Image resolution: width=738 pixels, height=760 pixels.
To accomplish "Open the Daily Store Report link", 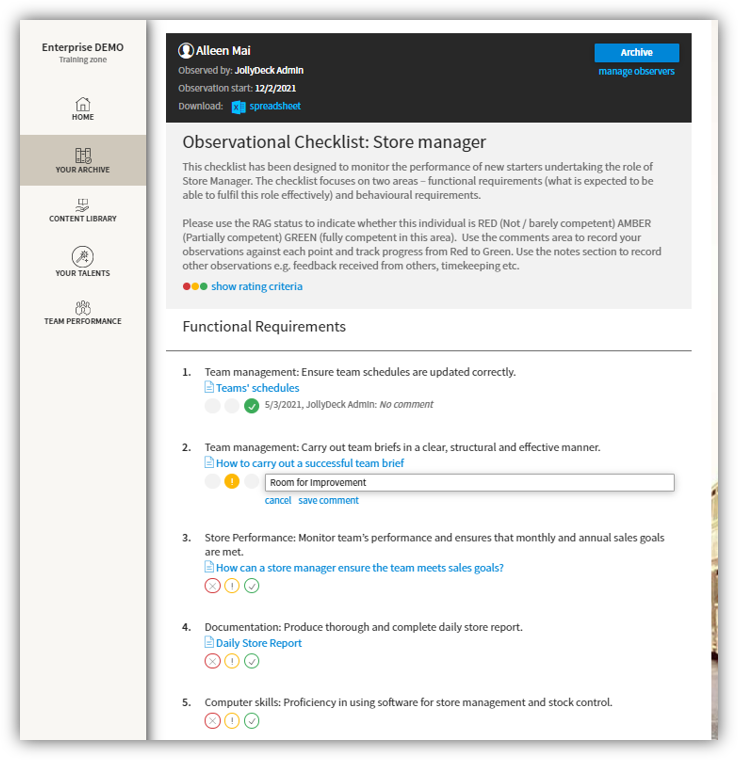I will coord(259,643).
